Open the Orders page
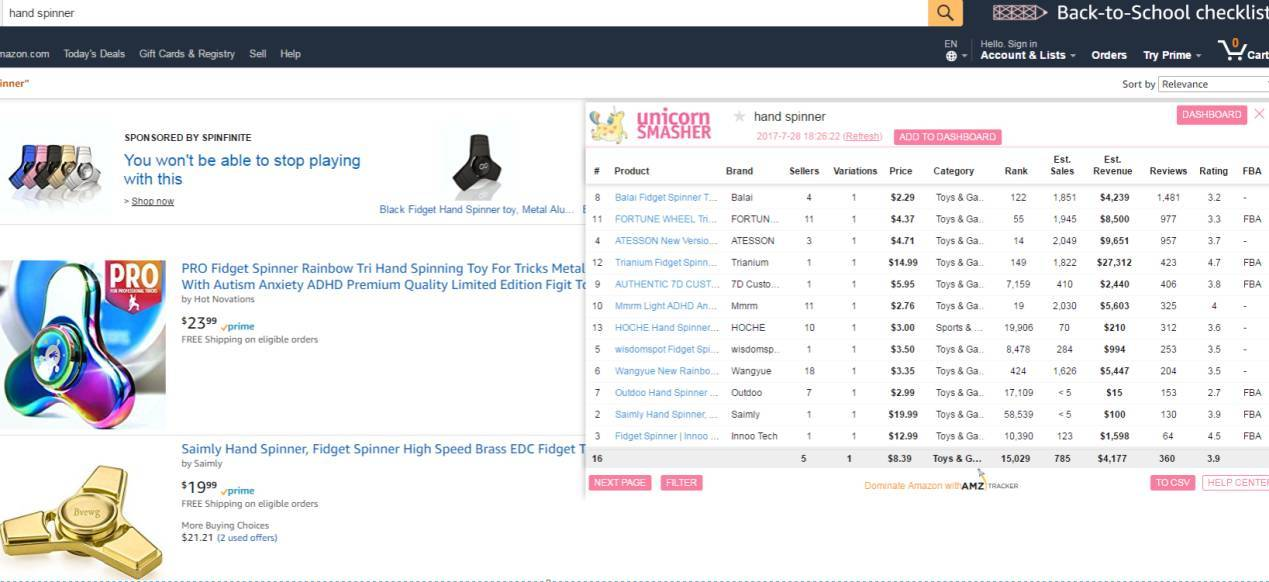 click(1109, 55)
